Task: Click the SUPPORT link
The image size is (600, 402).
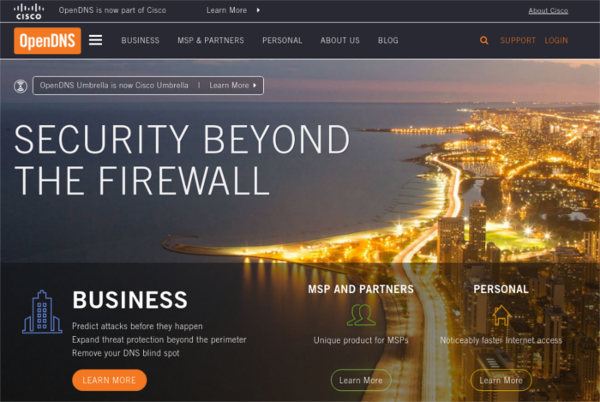Action: (518, 41)
